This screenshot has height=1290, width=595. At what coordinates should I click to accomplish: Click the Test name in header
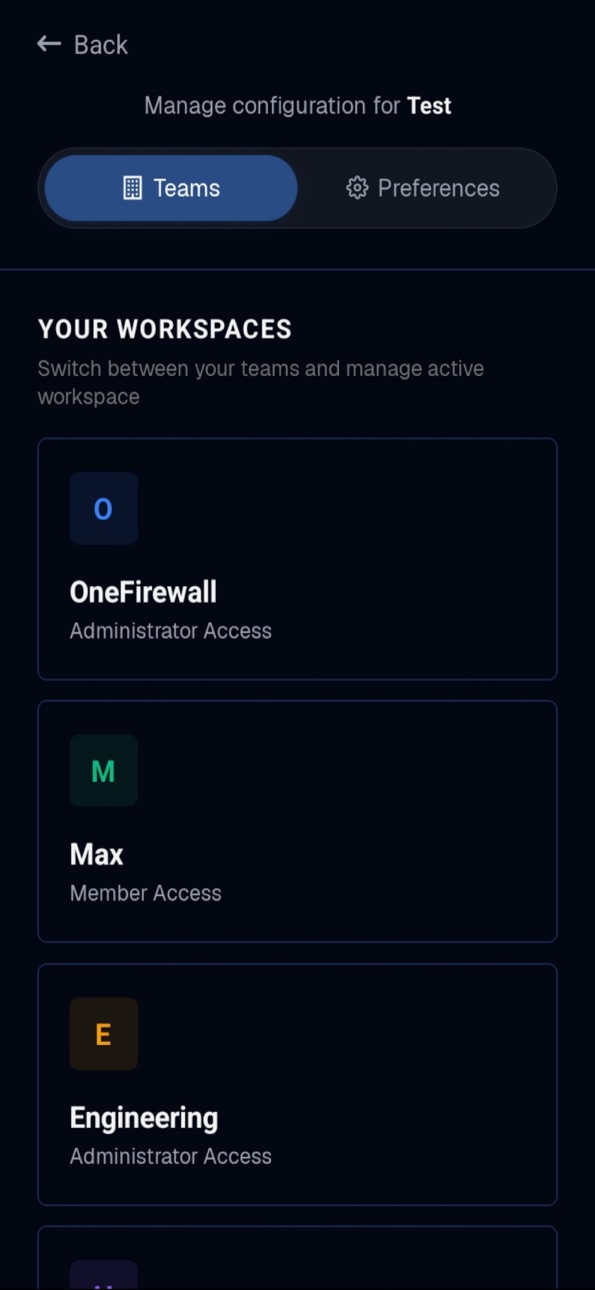pos(429,106)
